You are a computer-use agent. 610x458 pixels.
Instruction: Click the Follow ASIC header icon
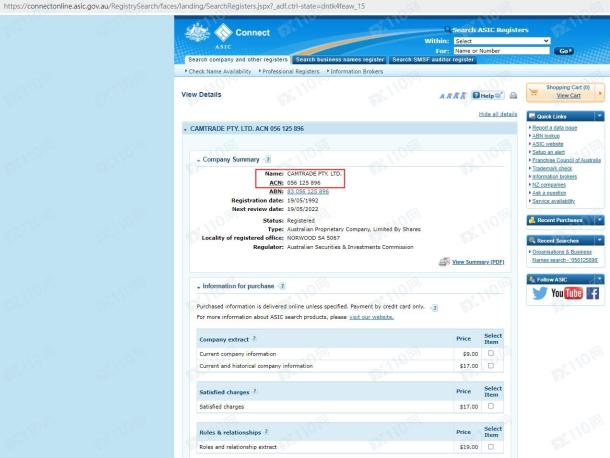pos(532,279)
